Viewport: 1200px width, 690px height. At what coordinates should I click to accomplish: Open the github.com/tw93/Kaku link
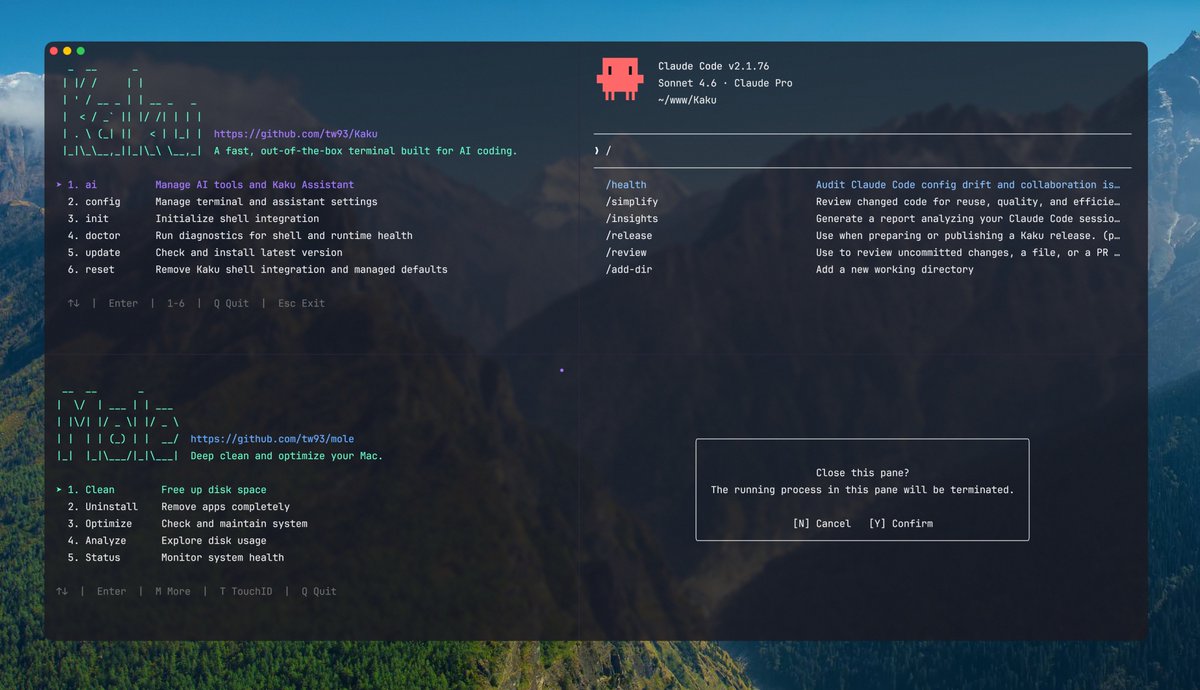(x=296, y=134)
